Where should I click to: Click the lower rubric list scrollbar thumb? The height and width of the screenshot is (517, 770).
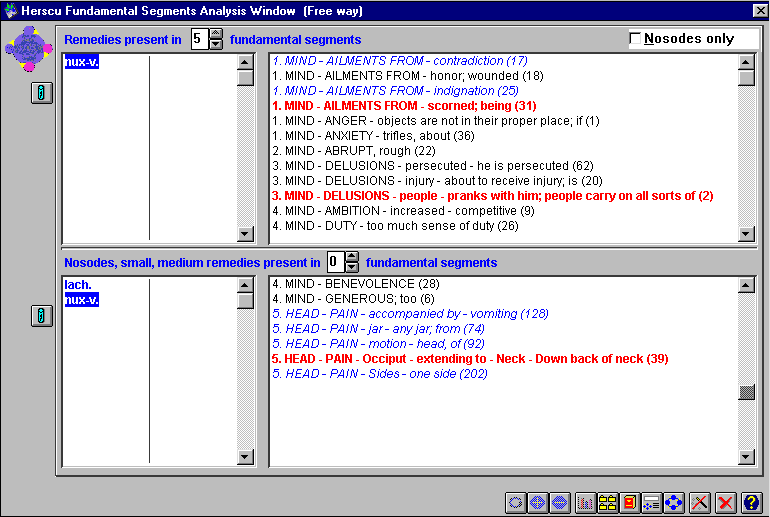[x=746, y=392]
